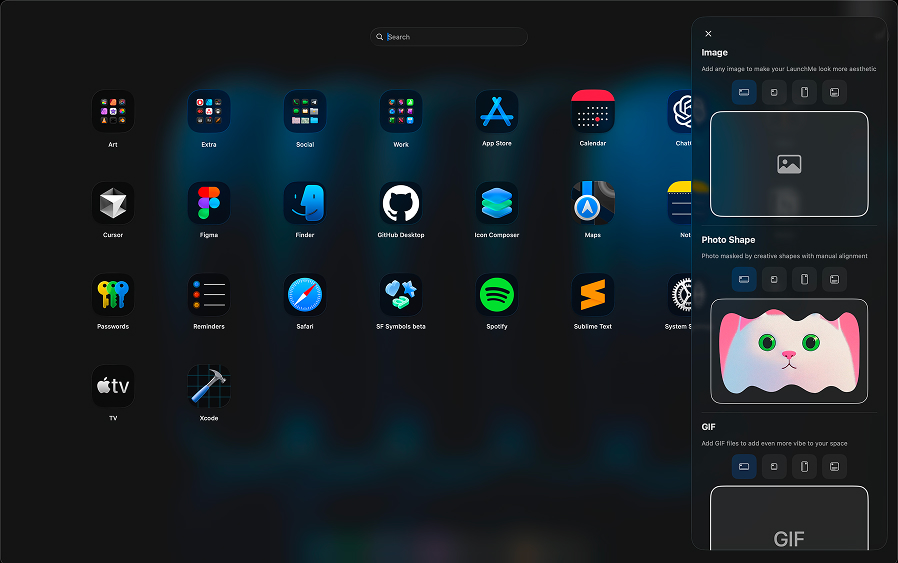Open the Art folder
The width and height of the screenshot is (898, 563).
pyautogui.click(x=113, y=111)
